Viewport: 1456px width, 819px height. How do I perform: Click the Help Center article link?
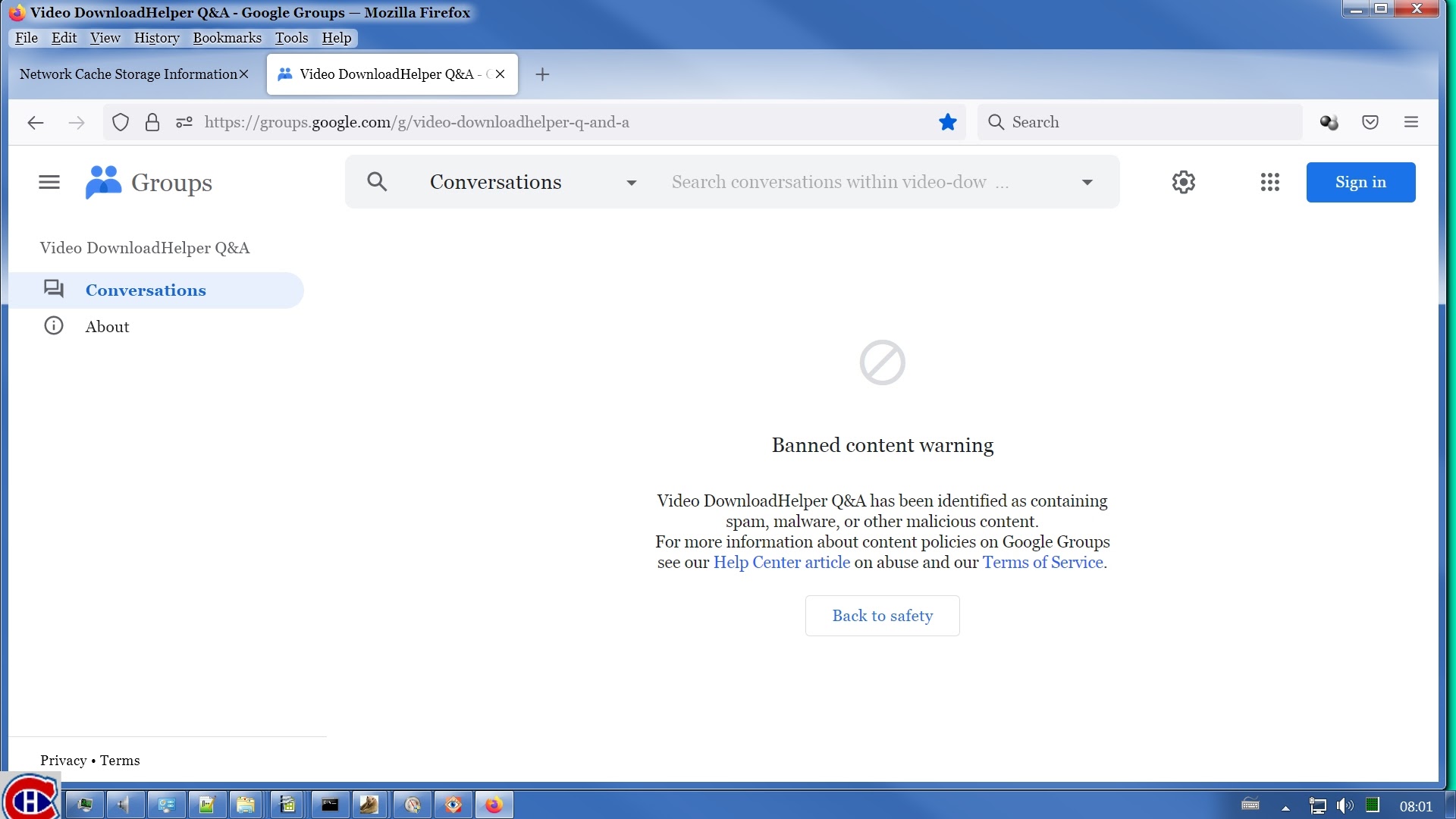point(781,562)
